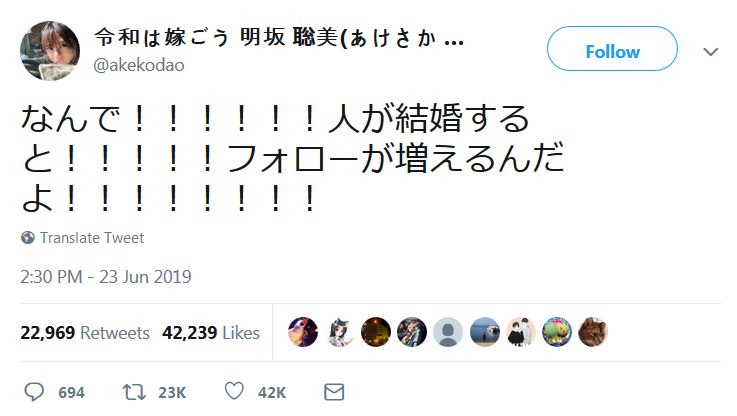The width and height of the screenshot is (737, 416).
Task: Click the Translate Tweet link
Action: (91, 238)
